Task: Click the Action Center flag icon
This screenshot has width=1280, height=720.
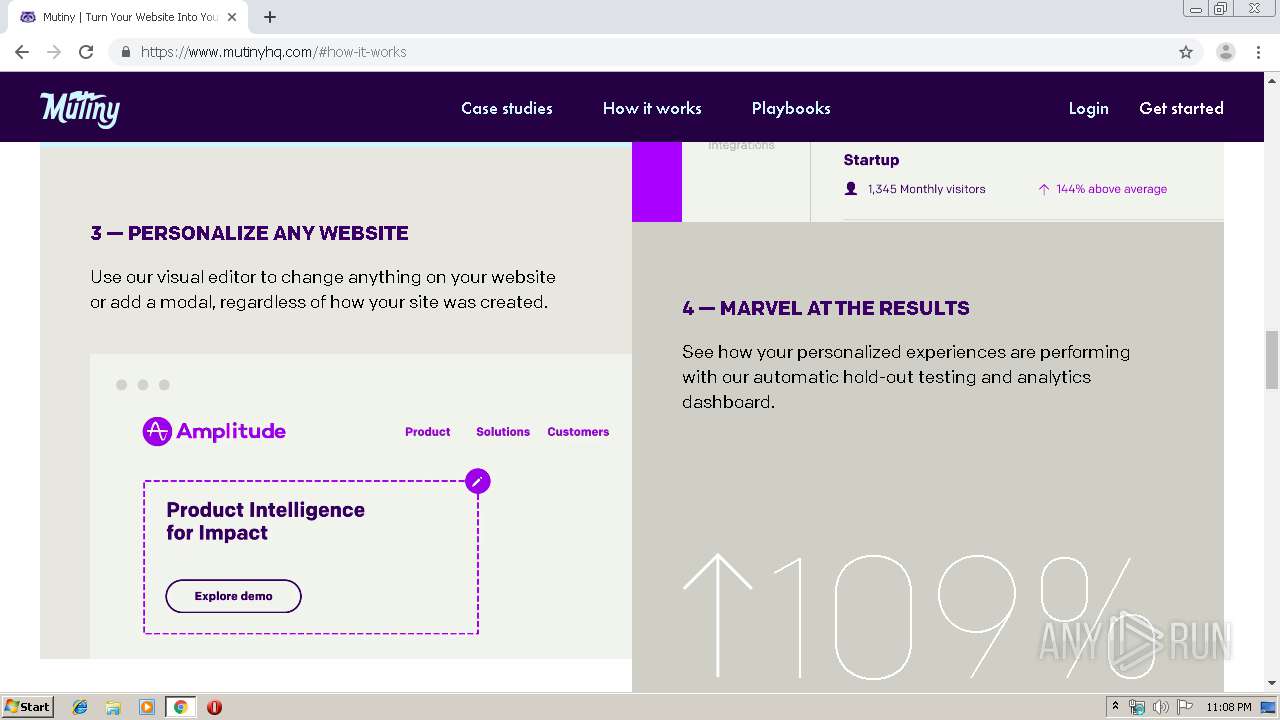Action: point(1184,707)
